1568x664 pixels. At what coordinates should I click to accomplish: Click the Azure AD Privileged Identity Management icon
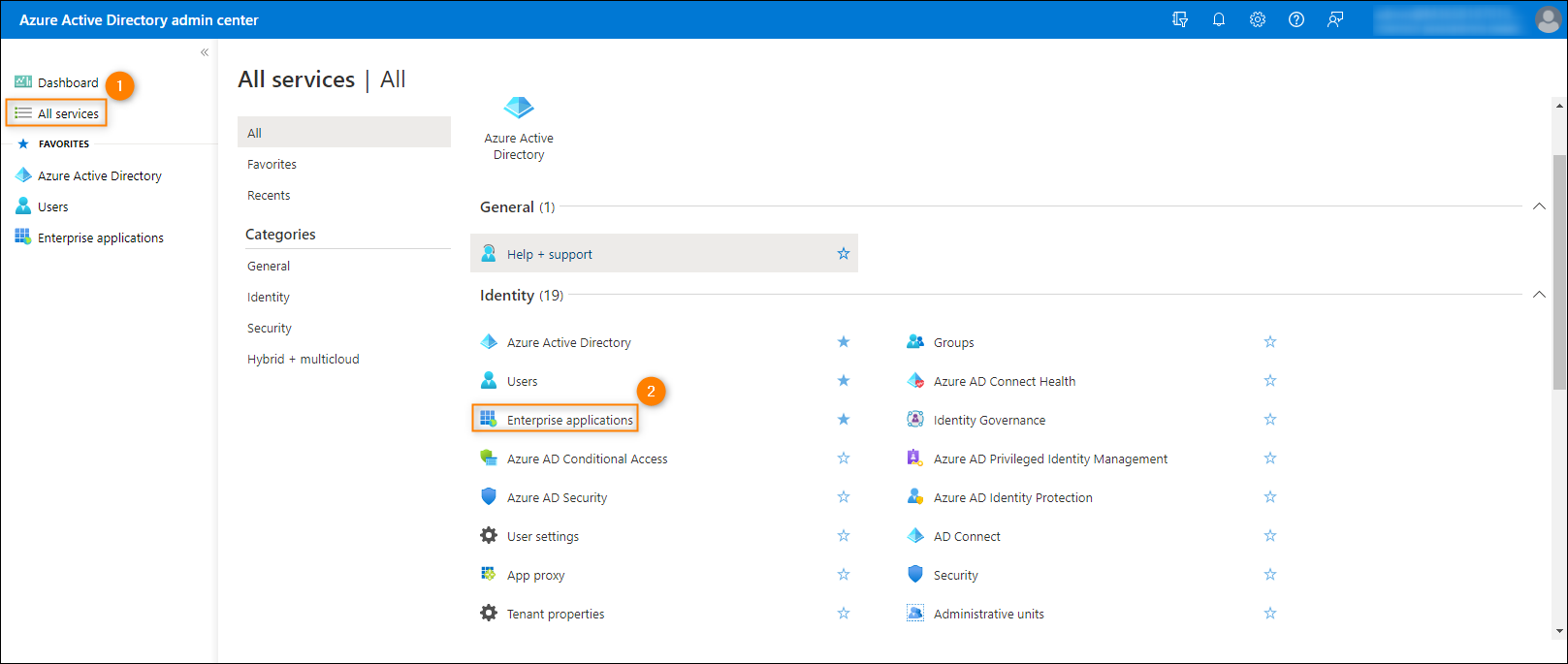pyautogui.click(x=915, y=458)
